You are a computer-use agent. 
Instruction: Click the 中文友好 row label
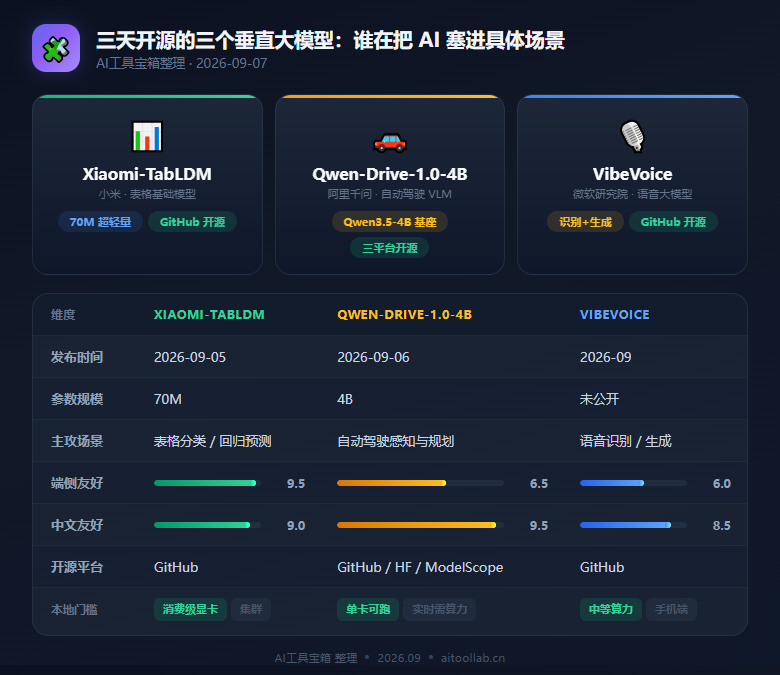77,525
